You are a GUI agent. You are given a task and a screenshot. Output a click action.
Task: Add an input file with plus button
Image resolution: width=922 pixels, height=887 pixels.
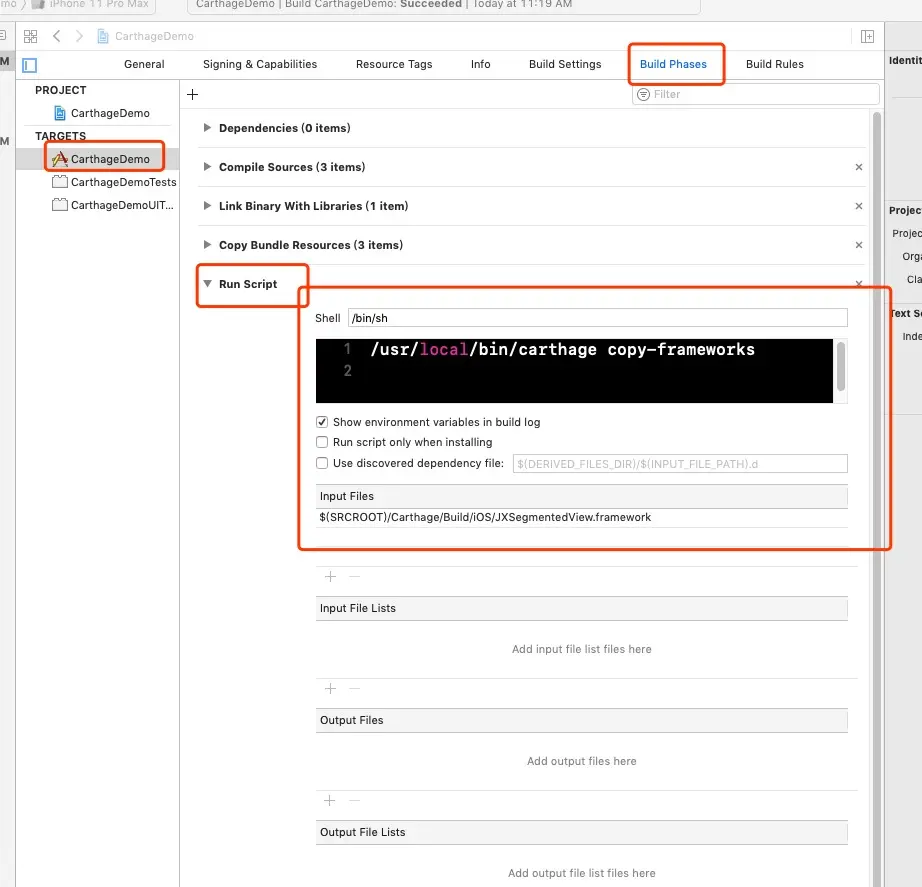[x=330, y=576]
